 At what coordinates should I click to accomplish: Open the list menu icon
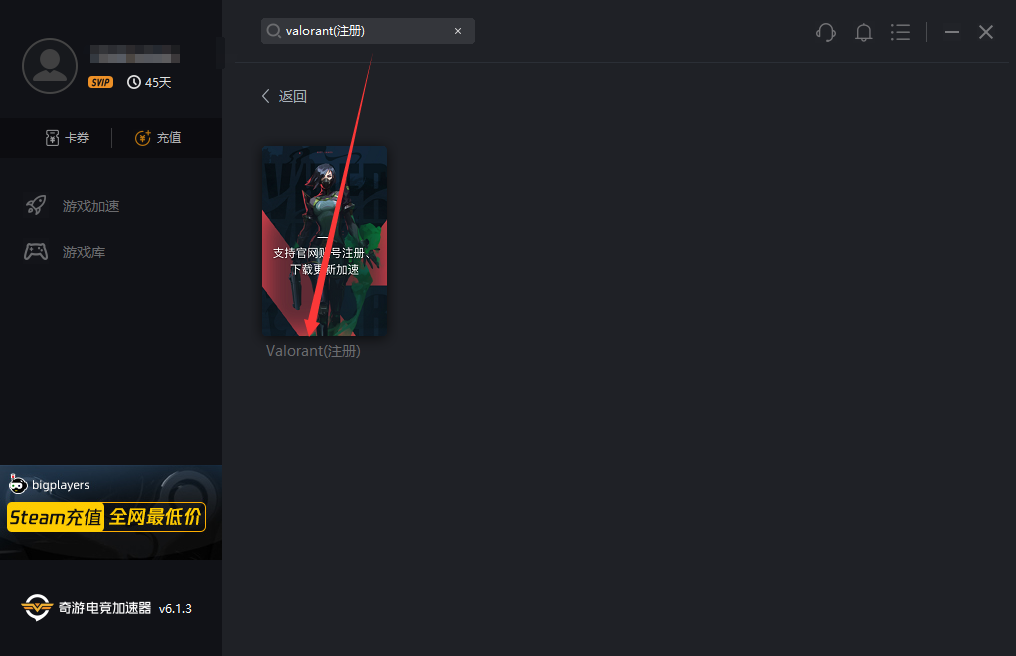(900, 32)
